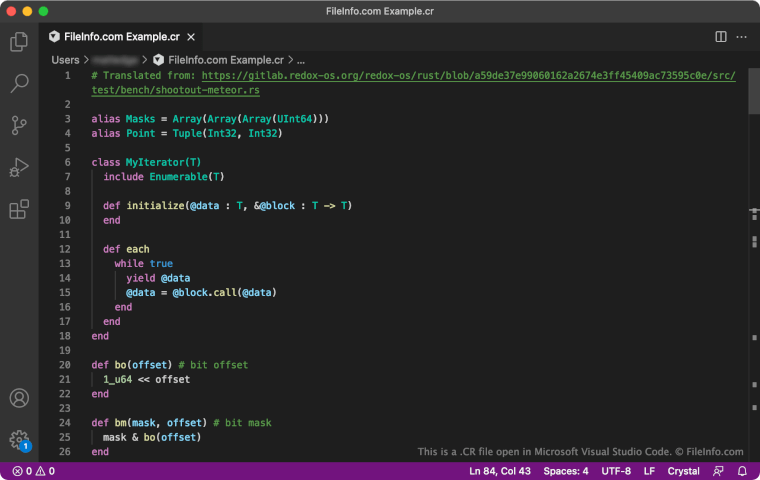760x480 pixels.
Task: Open the Search view in activity bar
Action: tap(19, 84)
